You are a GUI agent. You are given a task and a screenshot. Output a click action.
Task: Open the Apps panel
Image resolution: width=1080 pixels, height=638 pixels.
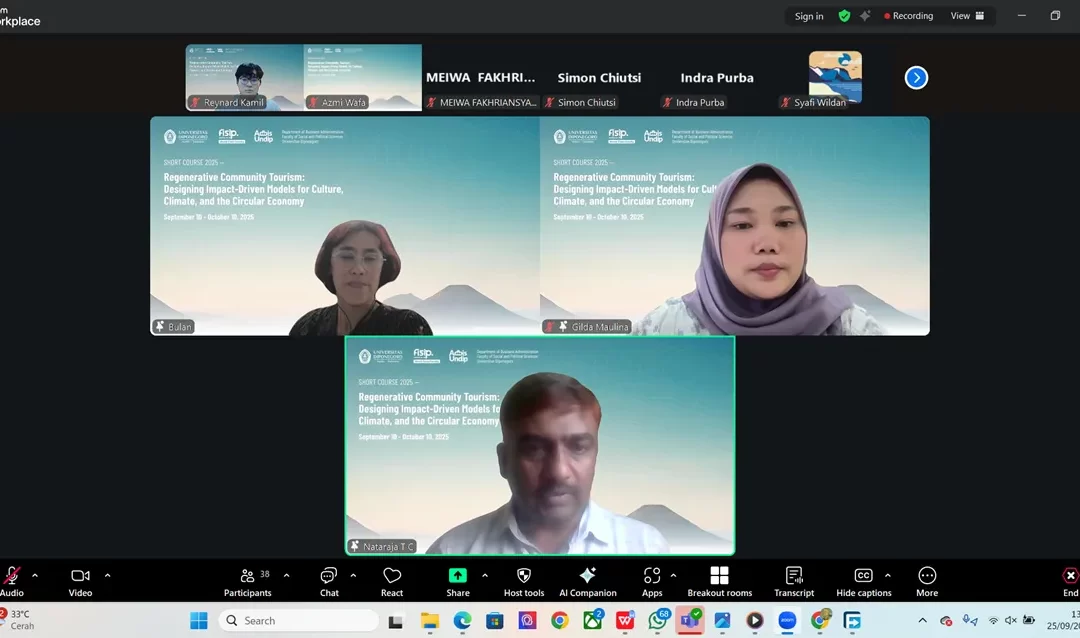pos(652,580)
